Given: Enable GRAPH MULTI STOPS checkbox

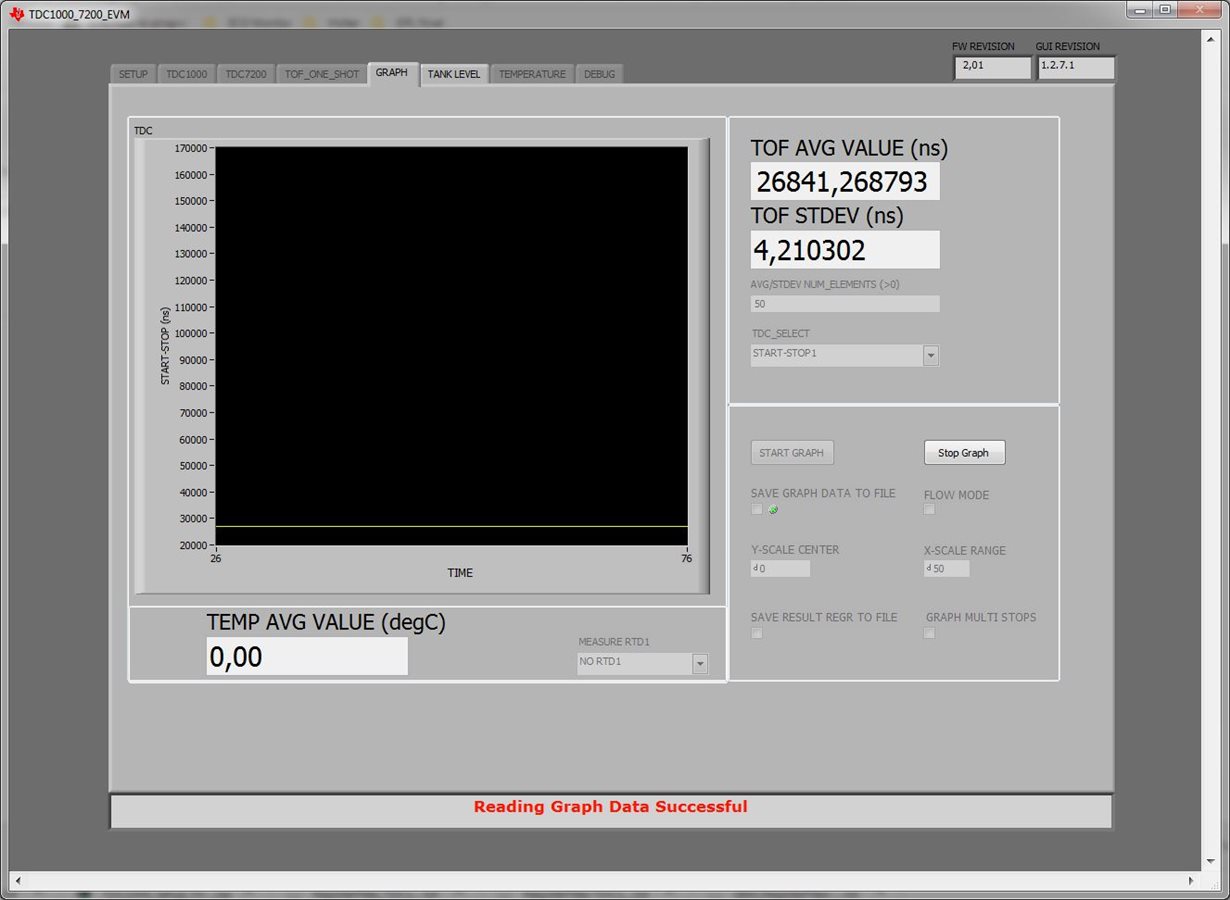Looking at the screenshot, I should [929, 633].
